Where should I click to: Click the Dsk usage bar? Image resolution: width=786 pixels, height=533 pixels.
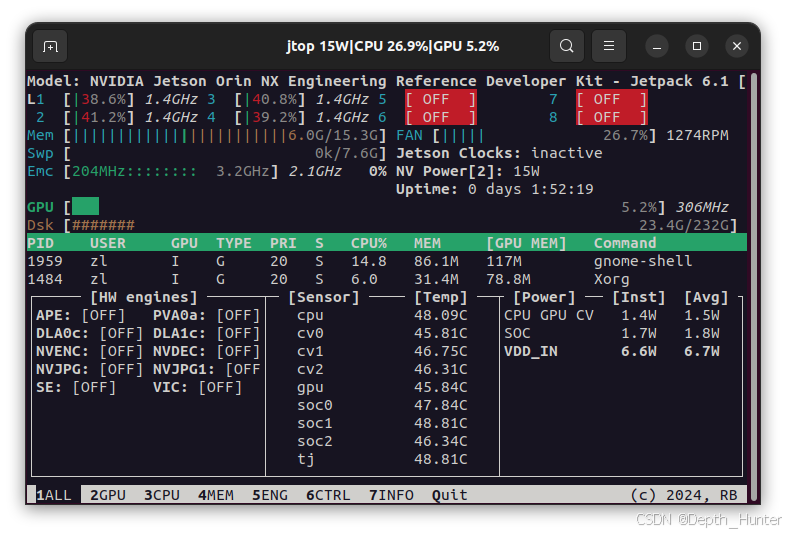pos(401,225)
